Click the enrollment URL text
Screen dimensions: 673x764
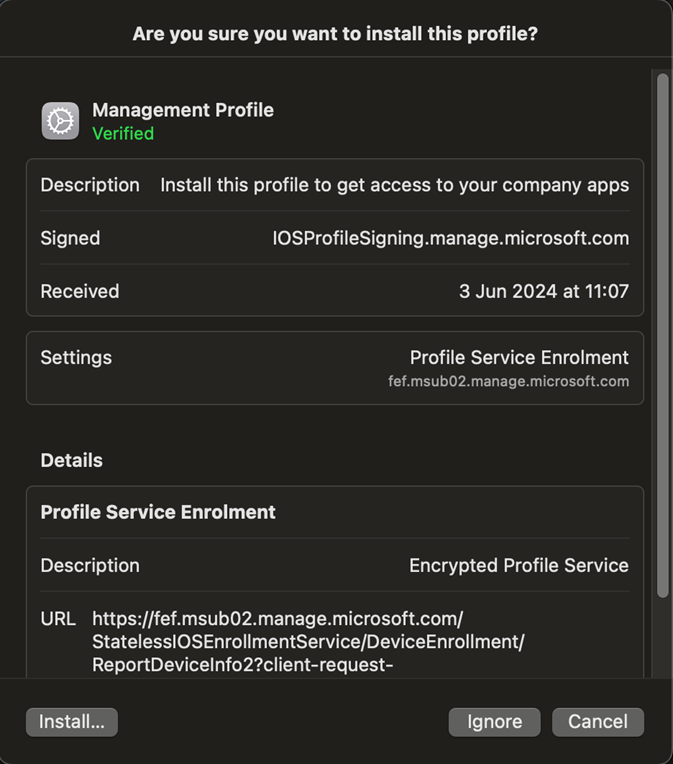[x=308, y=642]
